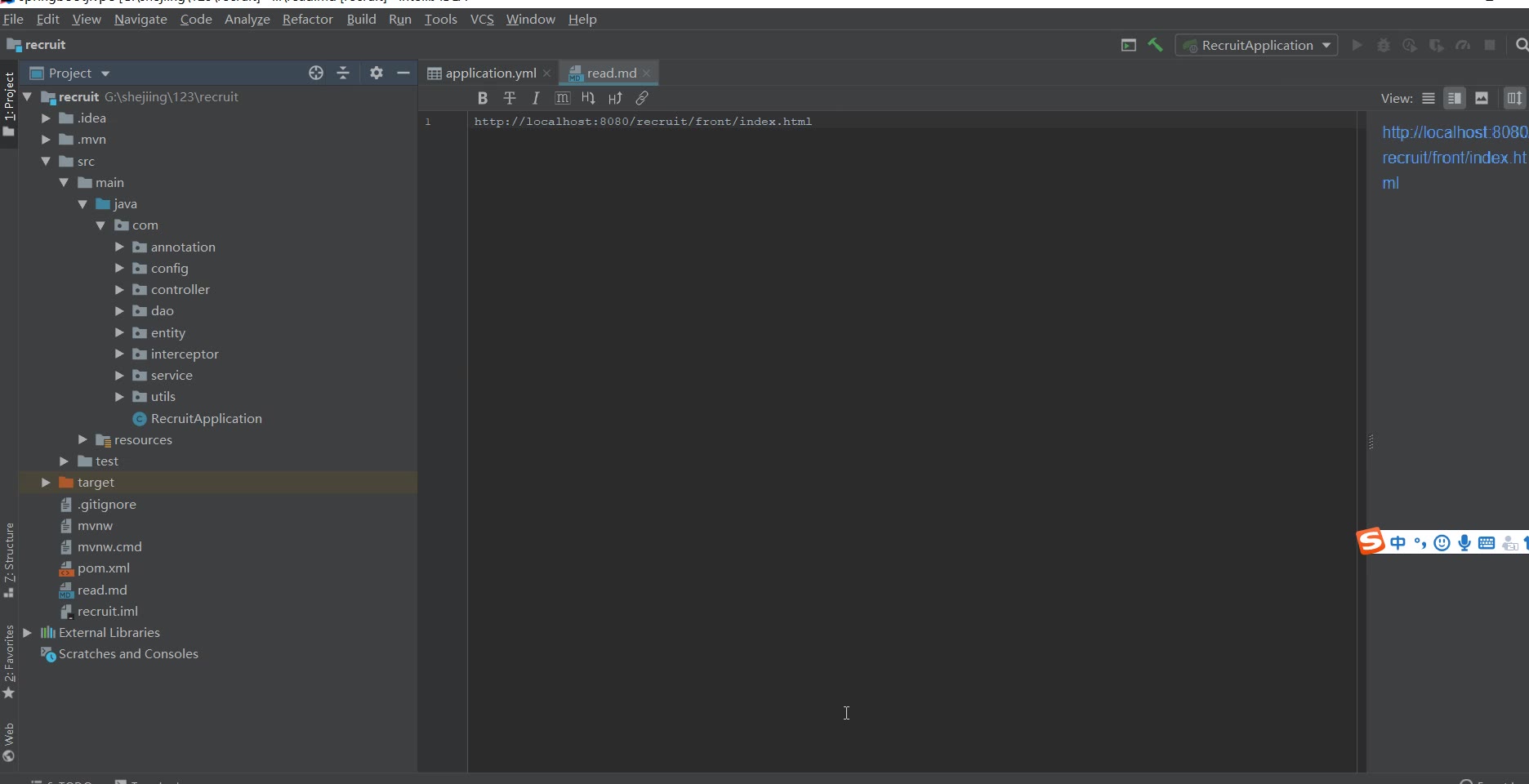The image size is (1529, 784).
Task: Switch view to editor and preview mode
Action: pos(1455,98)
